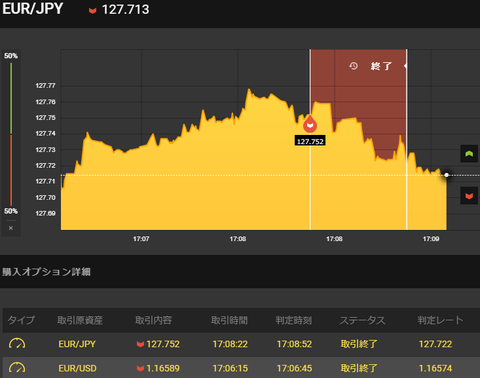
Task: Select the EUR/JPY asset cell in table
Action: [x=77, y=344]
